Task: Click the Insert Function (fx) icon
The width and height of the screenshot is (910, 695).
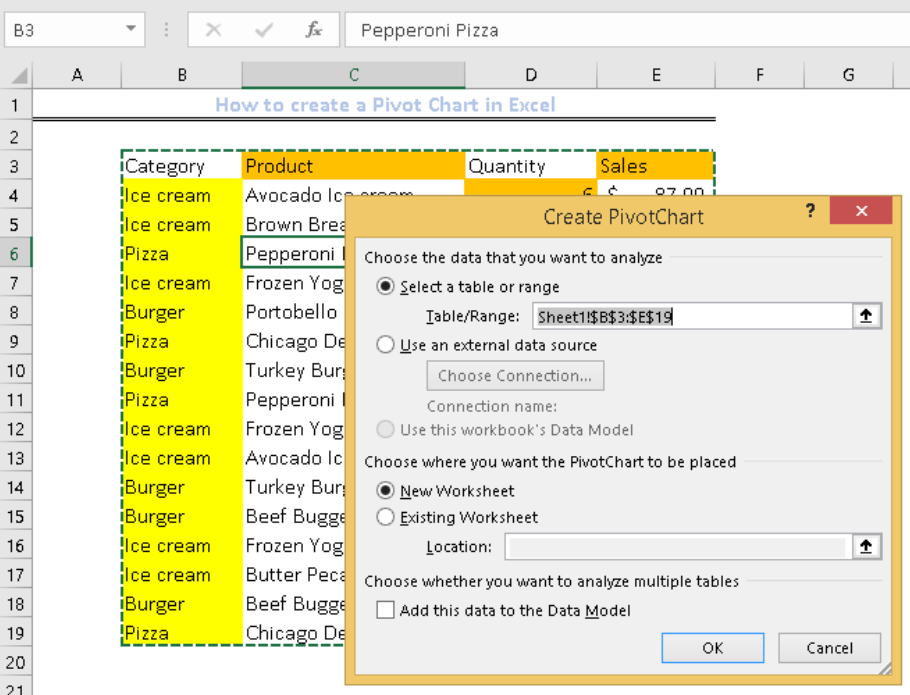Action: tap(314, 29)
